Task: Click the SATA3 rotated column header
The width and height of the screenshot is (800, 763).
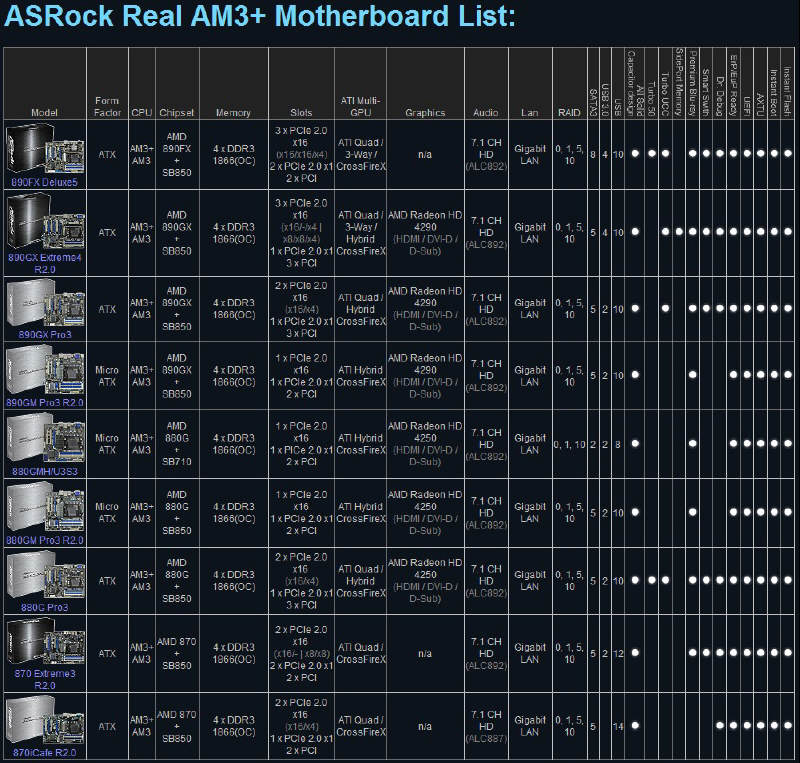Action: click(593, 103)
